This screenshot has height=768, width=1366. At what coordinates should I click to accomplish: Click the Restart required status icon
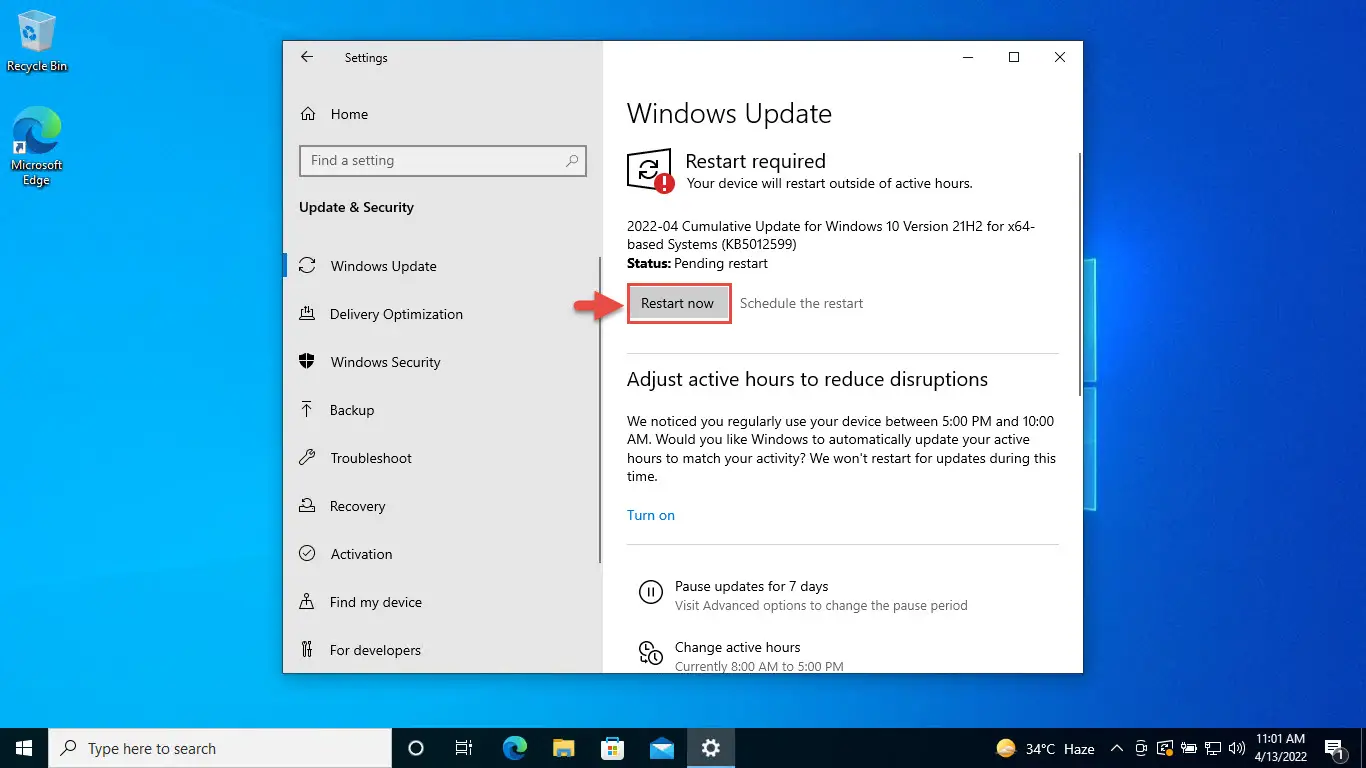649,171
